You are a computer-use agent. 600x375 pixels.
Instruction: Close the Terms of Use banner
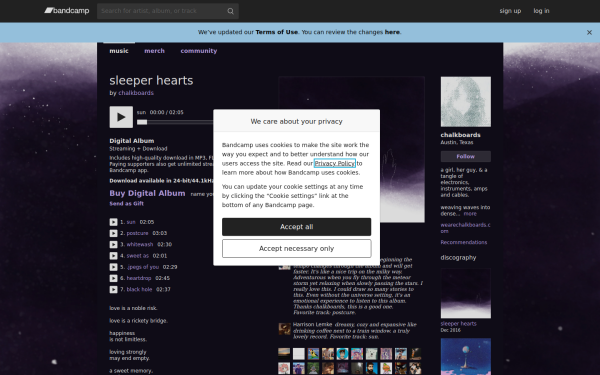(x=589, y=33)
